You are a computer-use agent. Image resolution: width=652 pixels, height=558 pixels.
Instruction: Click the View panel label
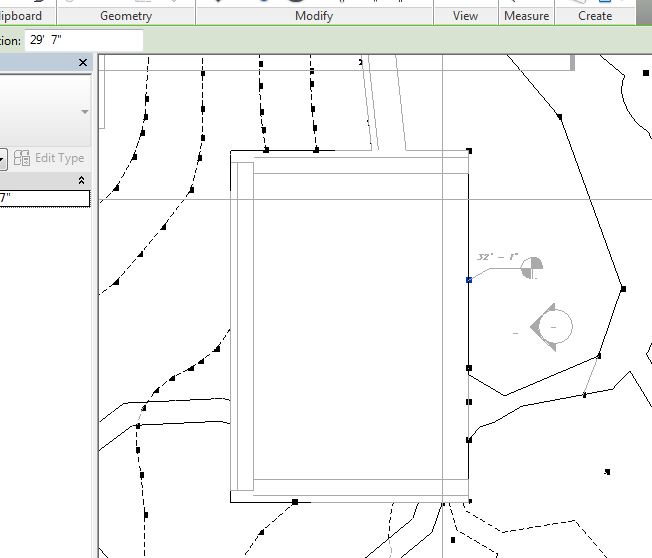click(x=465, y=16)
